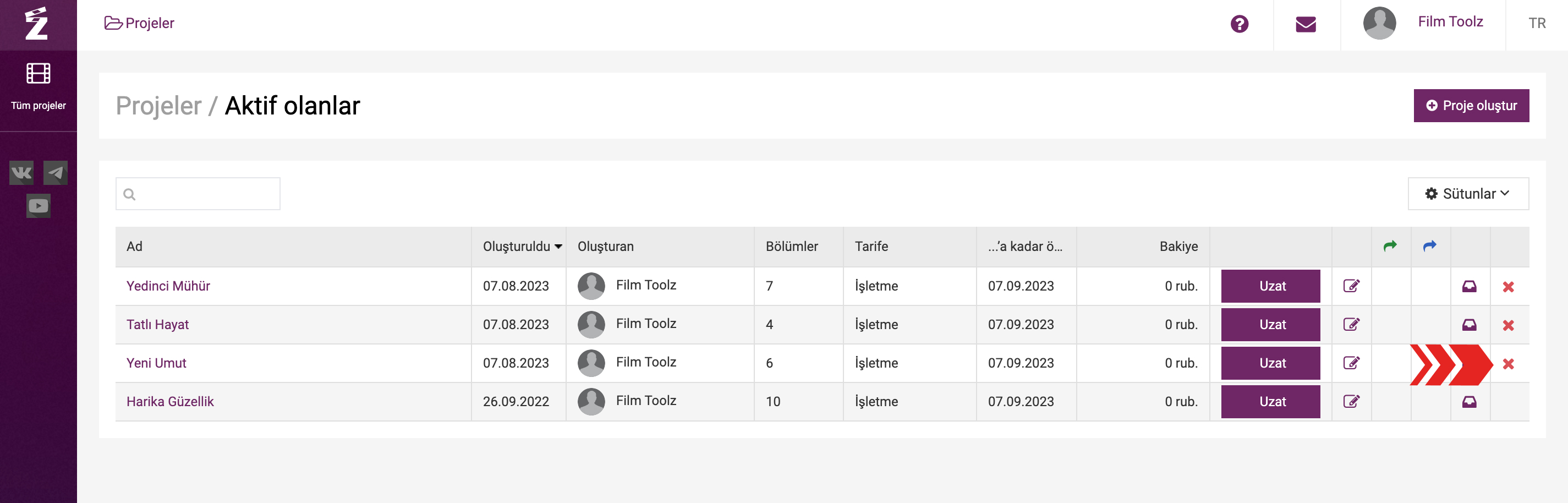Open the Telegram social link icon

pos(56,173)
